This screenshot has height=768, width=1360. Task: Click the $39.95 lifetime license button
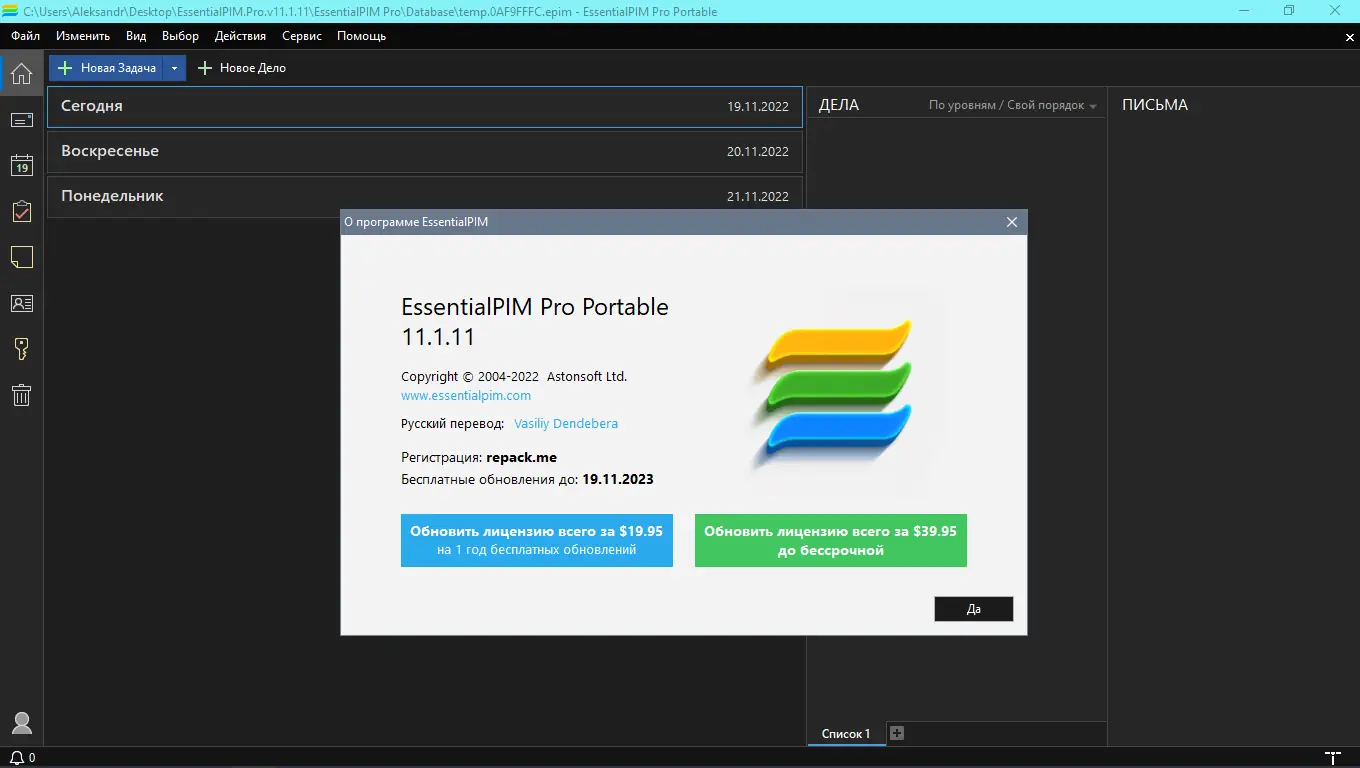point(831,540)
